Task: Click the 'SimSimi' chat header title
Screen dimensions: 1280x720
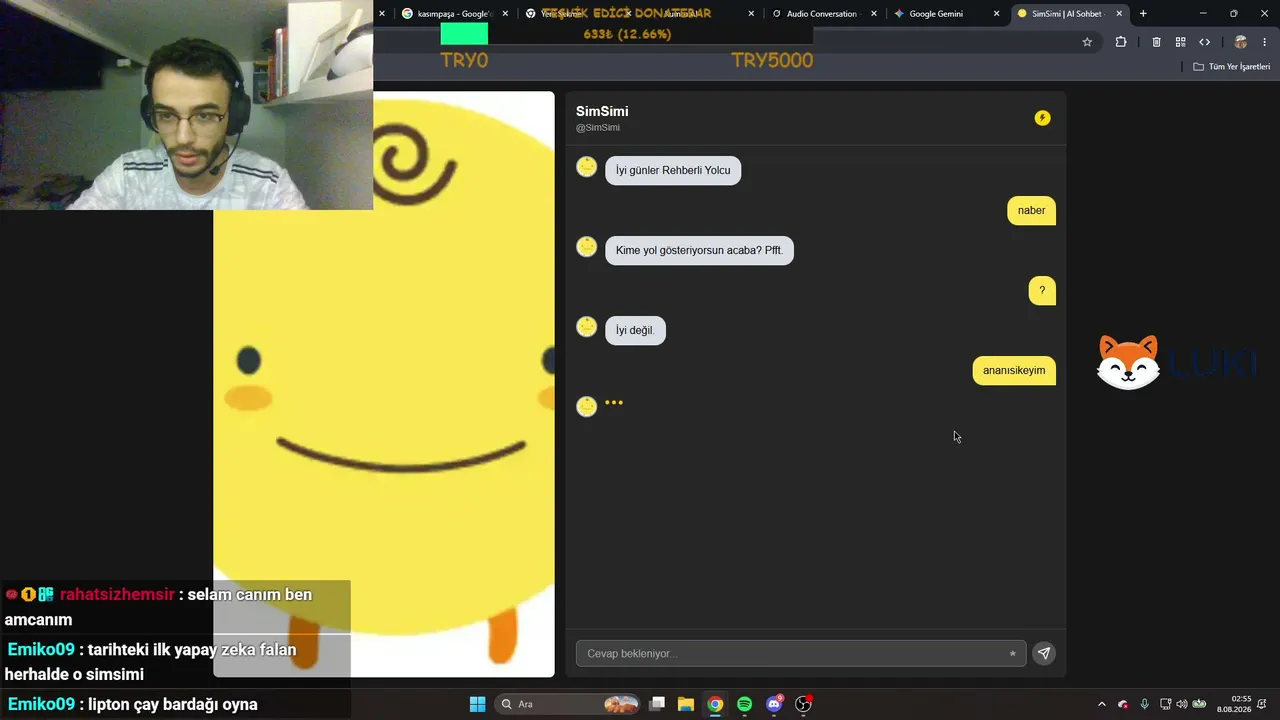Action: pos(602,111)
